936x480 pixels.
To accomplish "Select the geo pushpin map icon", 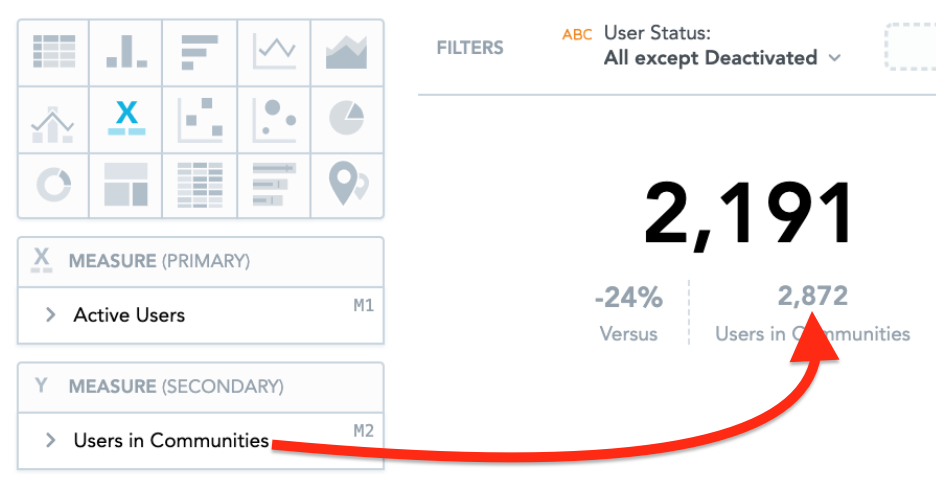I will click(347, 185).
